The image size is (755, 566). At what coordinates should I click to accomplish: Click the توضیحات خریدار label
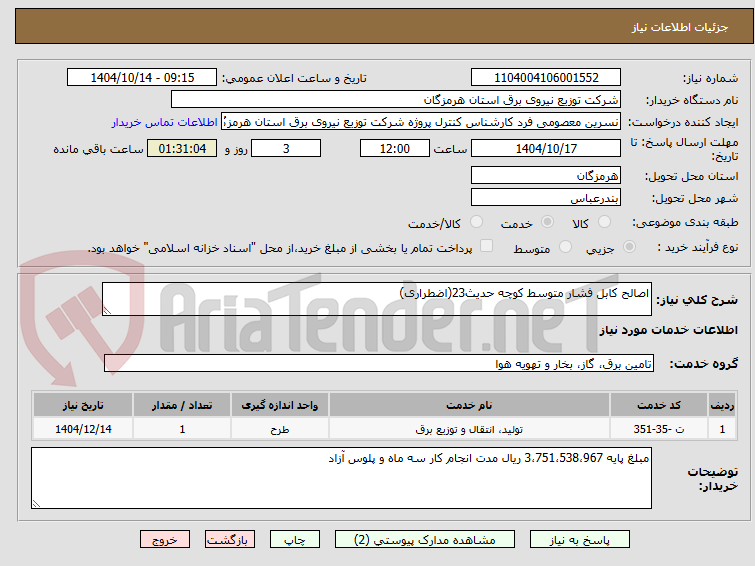tap(713, 478)
